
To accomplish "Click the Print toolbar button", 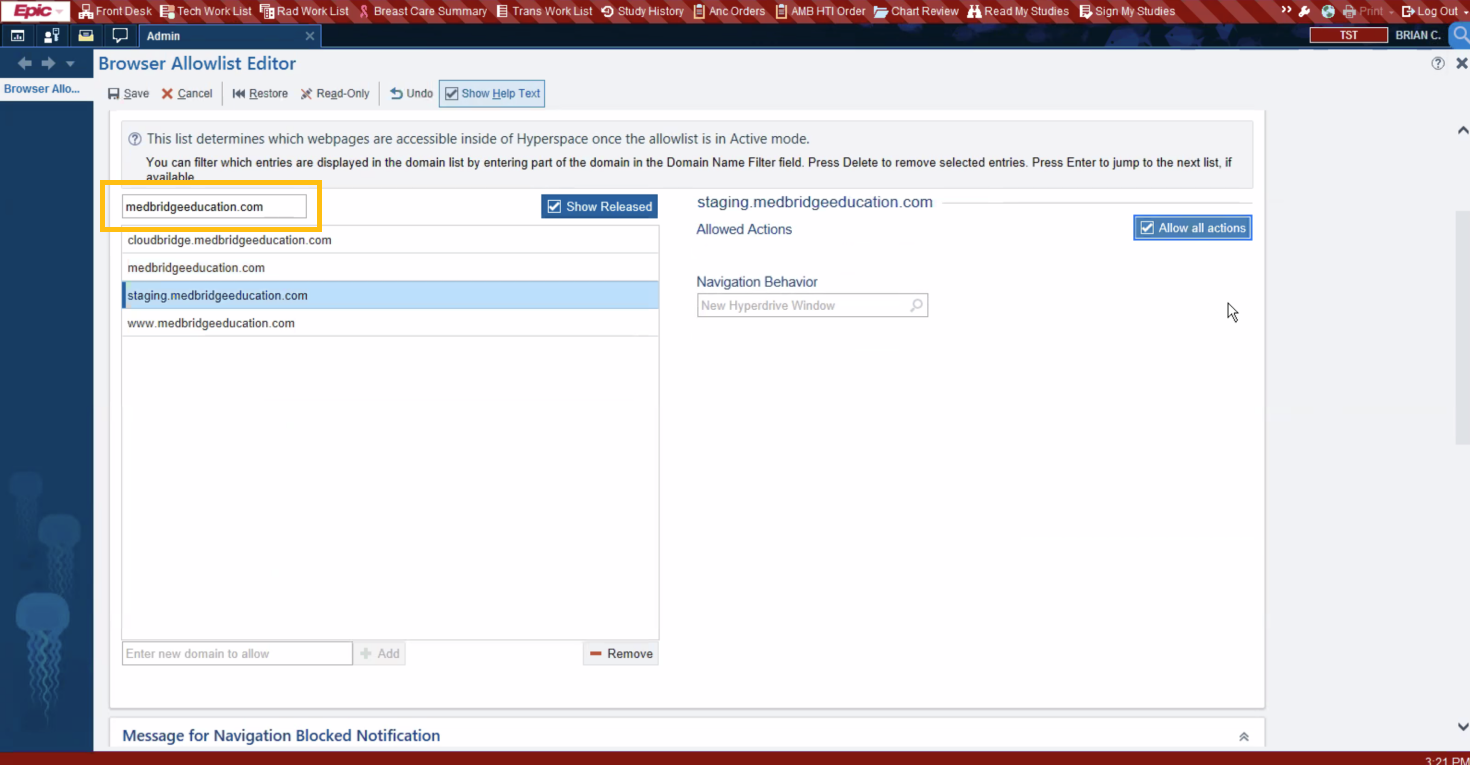I will 1362,11.
